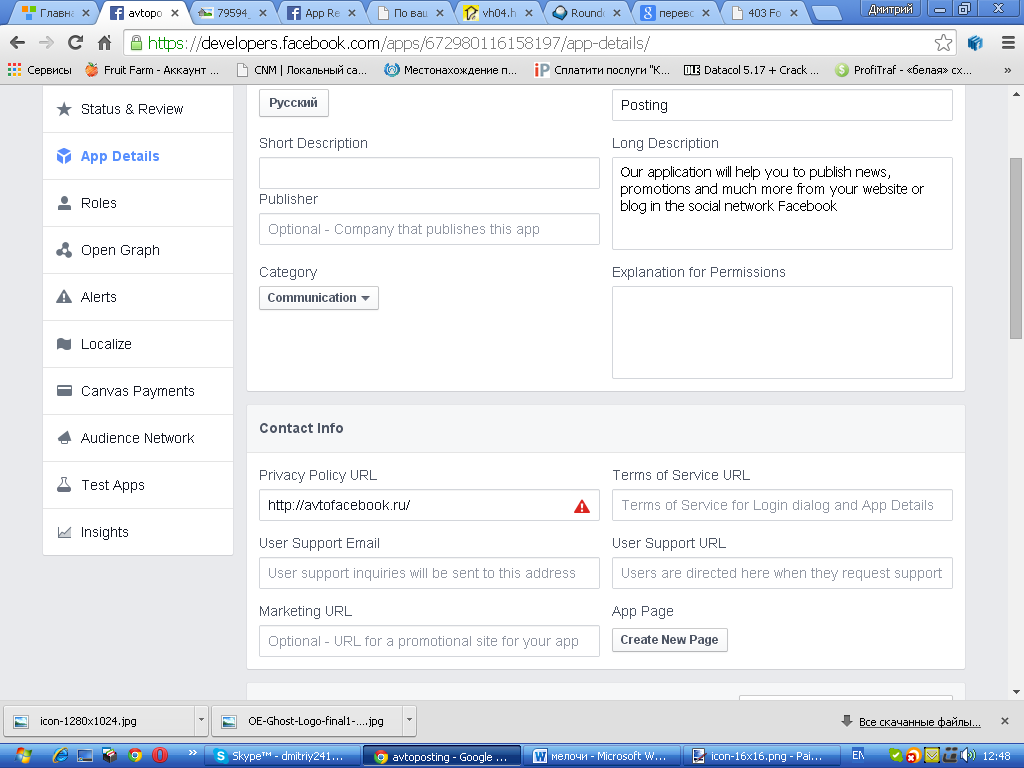Bookmark this page with the star
Viewport: 1024px width, 768px height.
click(x=943, y=43)
